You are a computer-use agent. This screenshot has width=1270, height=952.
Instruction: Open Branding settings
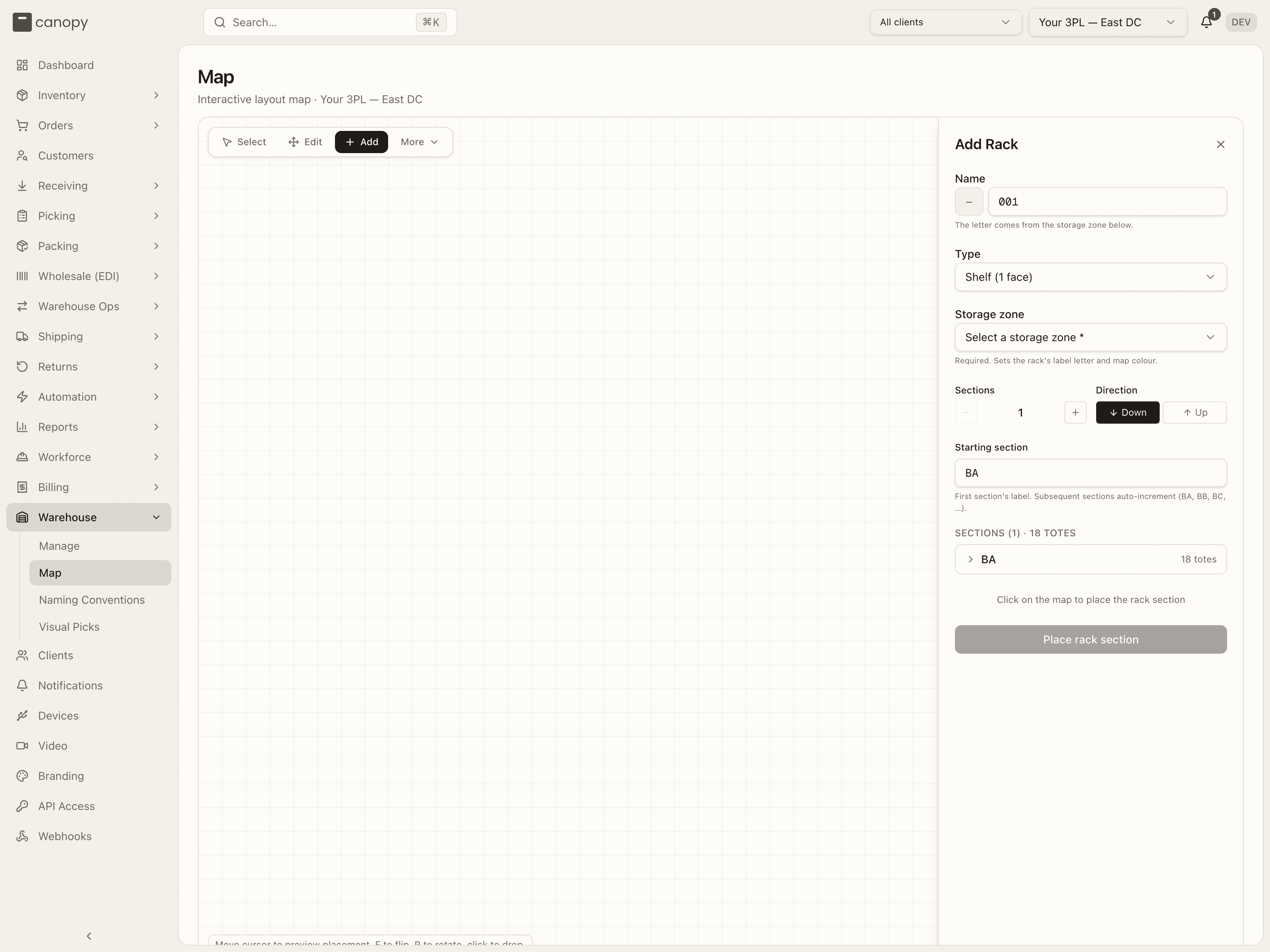(89, 776)
